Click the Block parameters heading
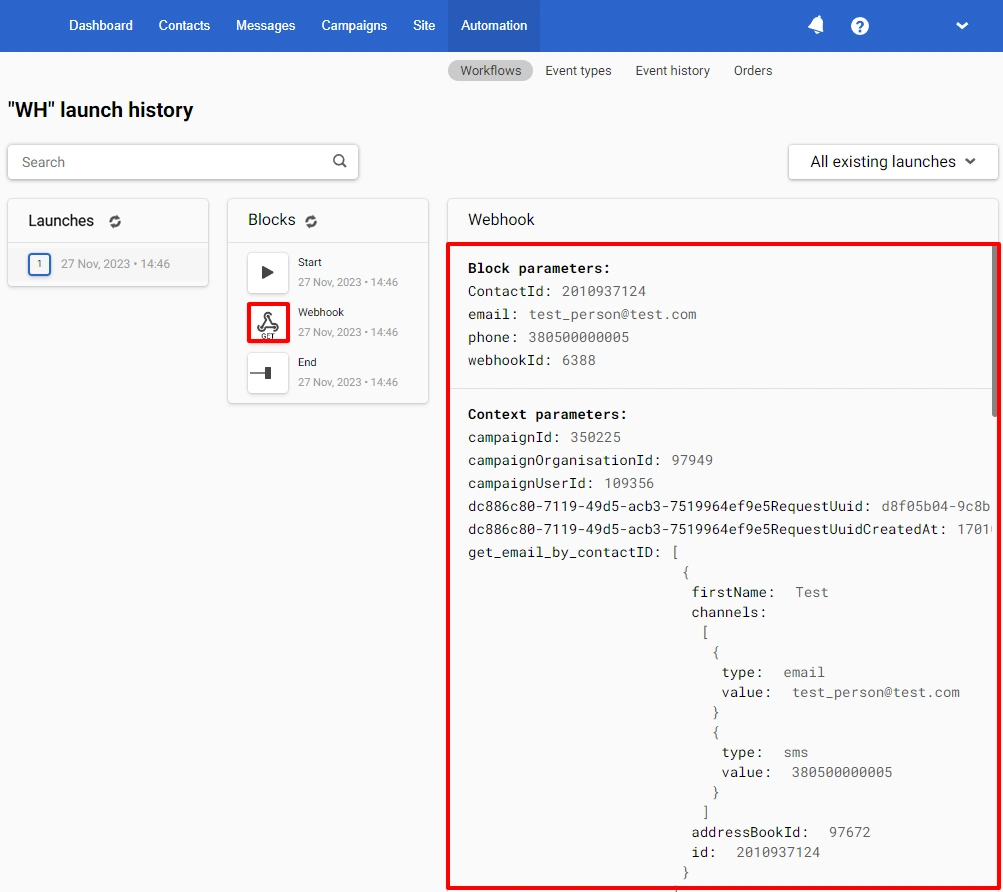The height and width of the screenshot is (892, 1003). [x=539, y=268]
